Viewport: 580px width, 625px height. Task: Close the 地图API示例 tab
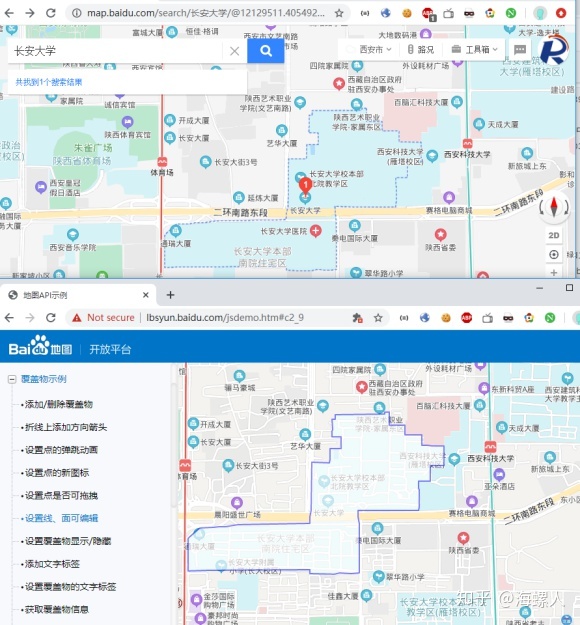145,295
